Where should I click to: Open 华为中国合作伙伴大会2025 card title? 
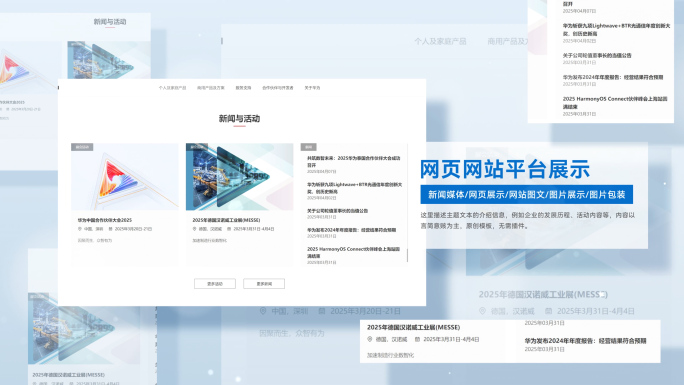pyautogui.click(x=105, y=220)
